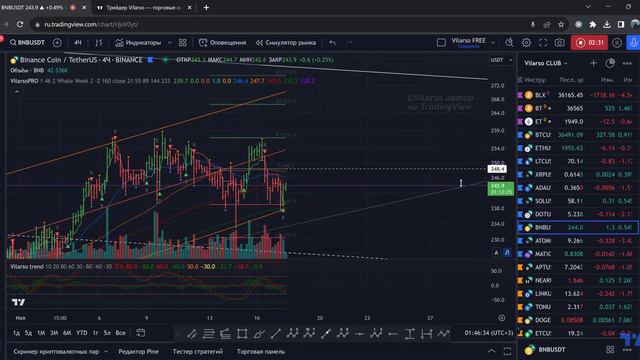This screenshot has width=640, height=360.
Task: Select the highlighted BNBU watchlist row
Action: pyautogui.click(x=578, y=227)
